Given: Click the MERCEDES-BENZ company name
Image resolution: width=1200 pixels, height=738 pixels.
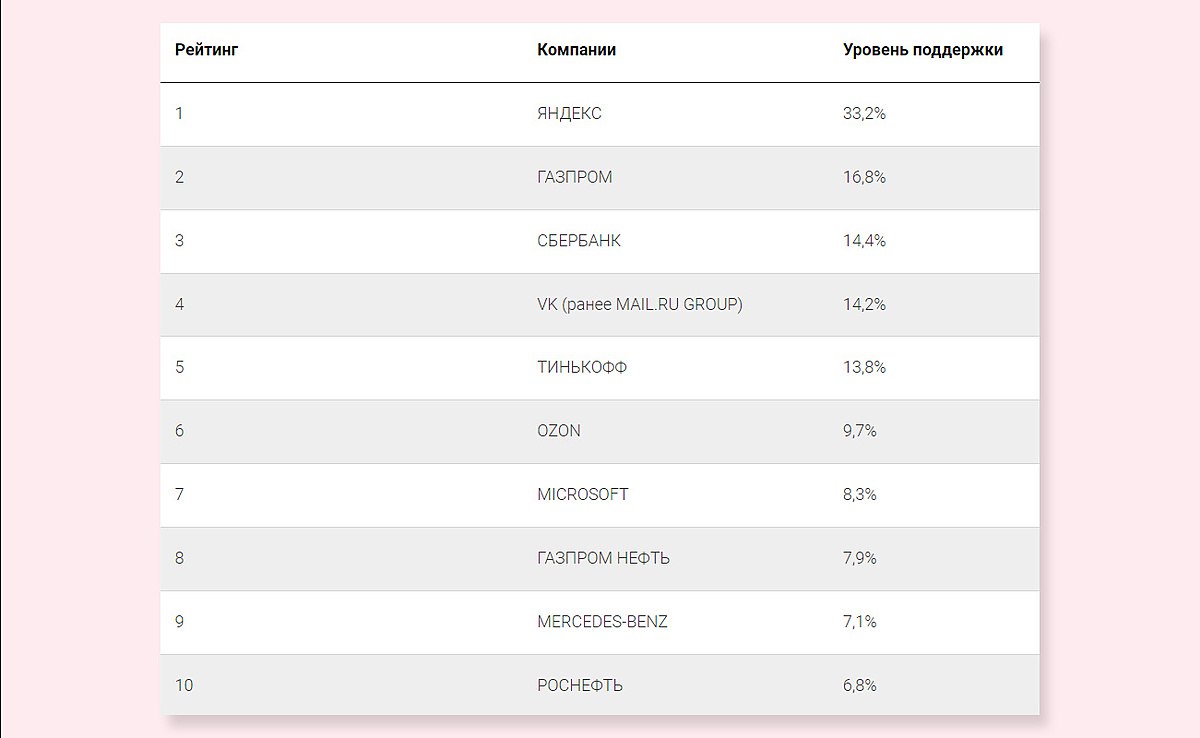Looking at the screenshot, I should pyautogui.click(x=602, y=621).
